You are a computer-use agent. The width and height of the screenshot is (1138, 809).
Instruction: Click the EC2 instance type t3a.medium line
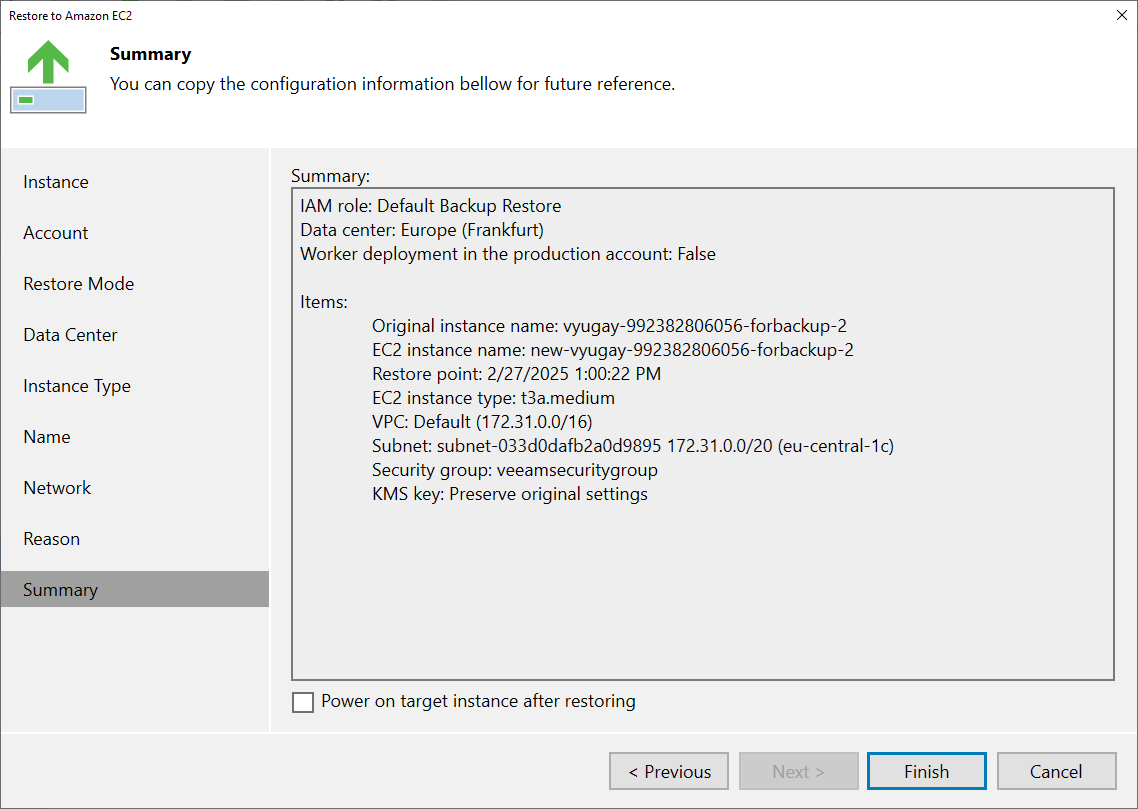[493, 398]
